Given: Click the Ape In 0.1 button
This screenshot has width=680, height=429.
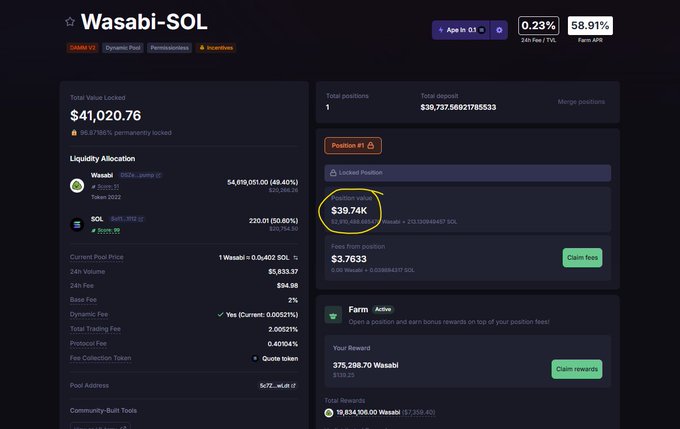Looking at the screenshot, I should 461,30.
